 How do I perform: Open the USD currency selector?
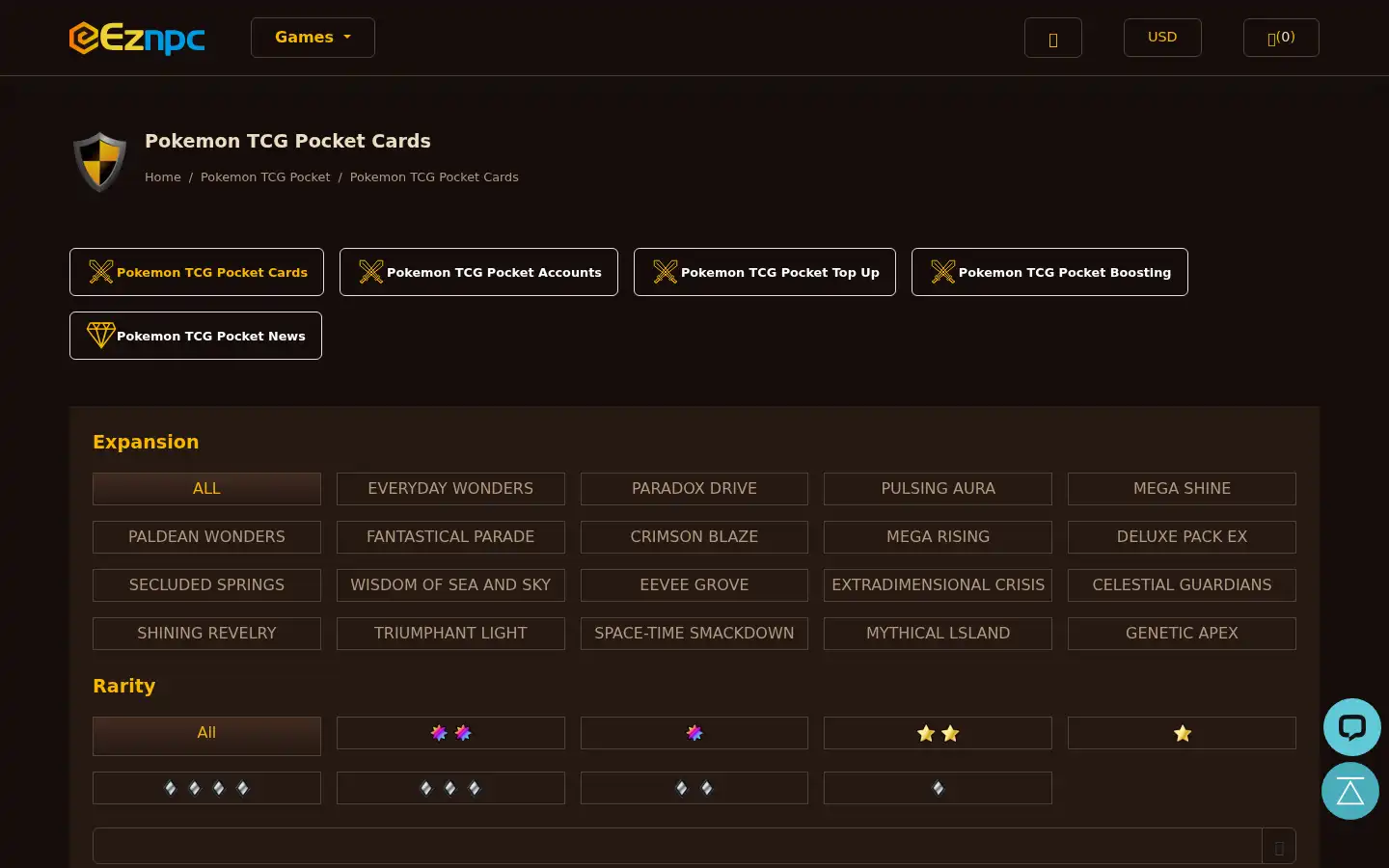(x=1162, y=38)
